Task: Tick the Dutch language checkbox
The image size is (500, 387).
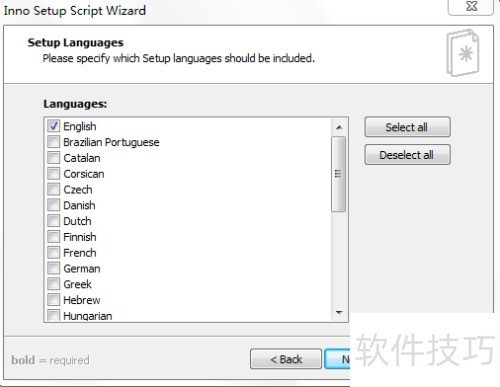Action: click(x=53, y=221)
